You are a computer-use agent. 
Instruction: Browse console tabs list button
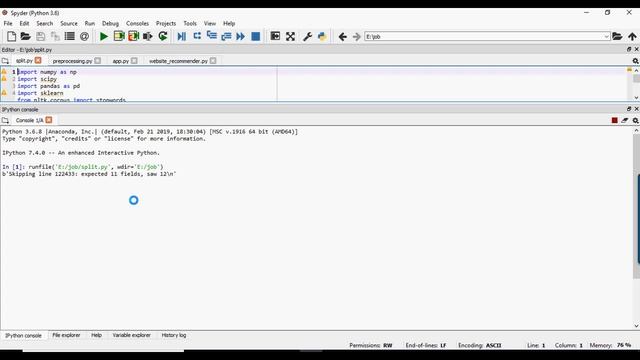(5, 120)
